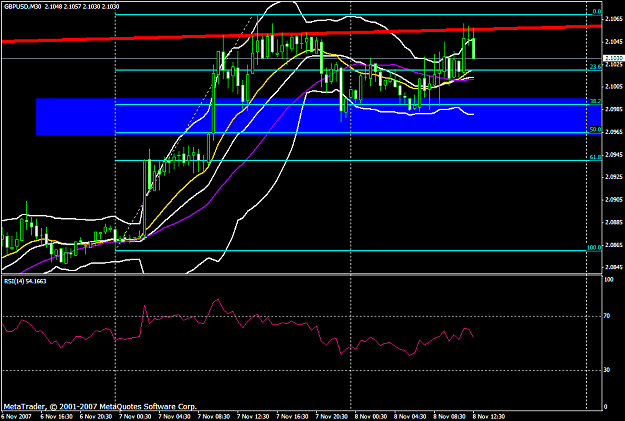Click the Fibonacci 38.2 level label
Viewport: 625px width, 421px height.
(595, 101)
